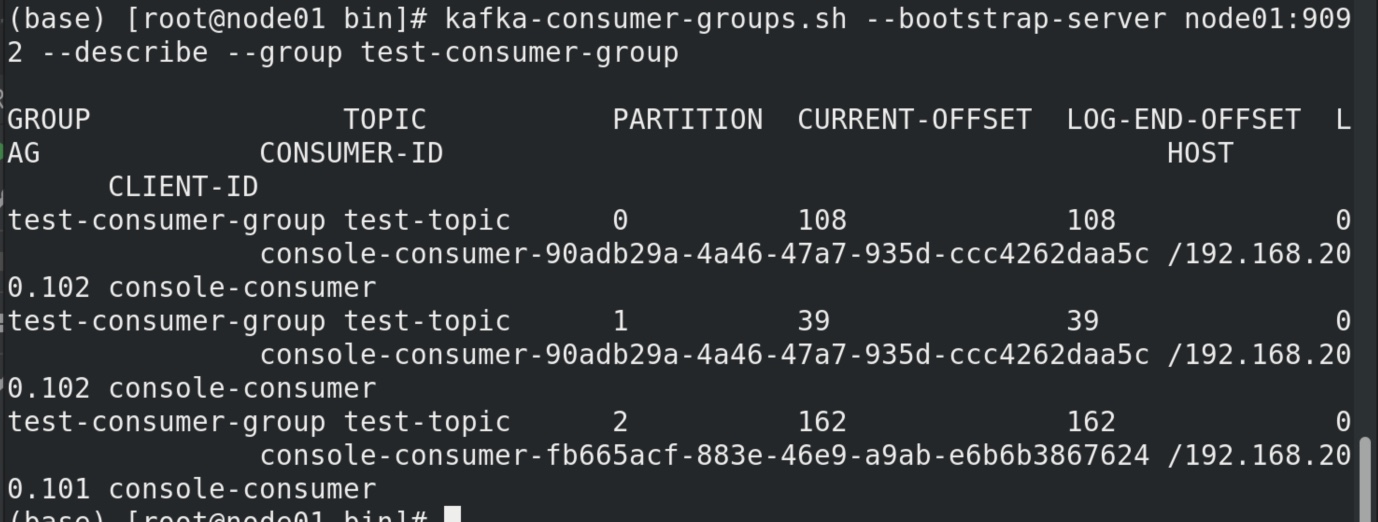Click current offset value 162
This screenshot has width=1378, height=522.
(x=822, y=422)
